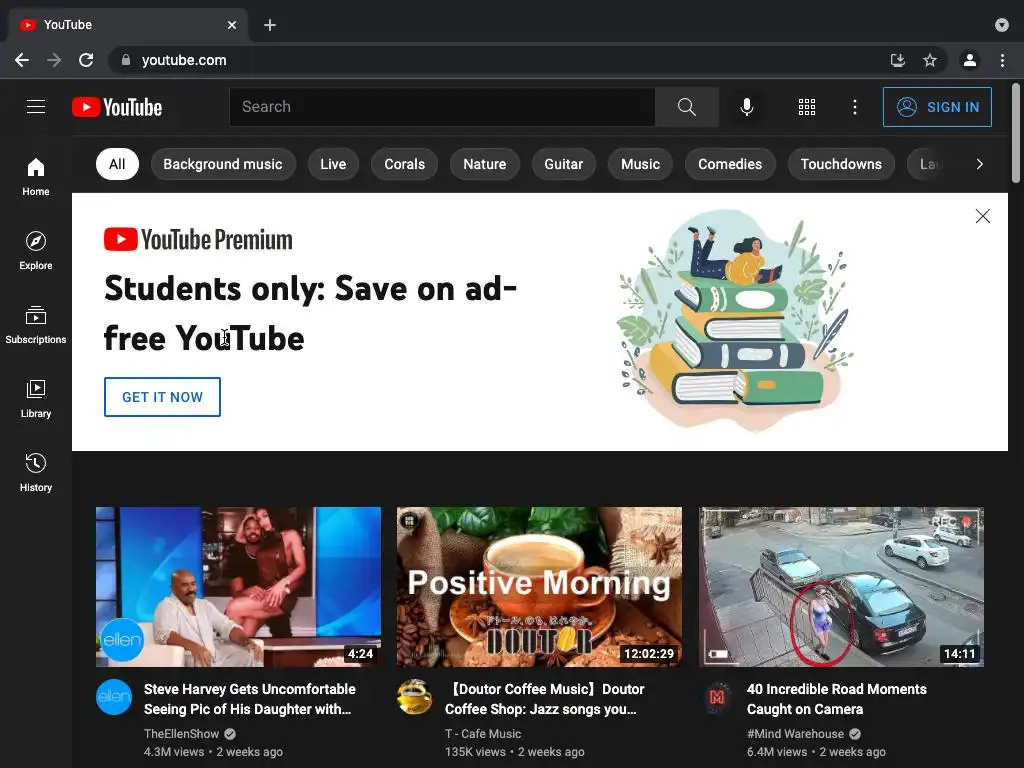This screenshot has width=1024, height=768.
Task: Go to Home in sidebar
Action: click(35, 177)
